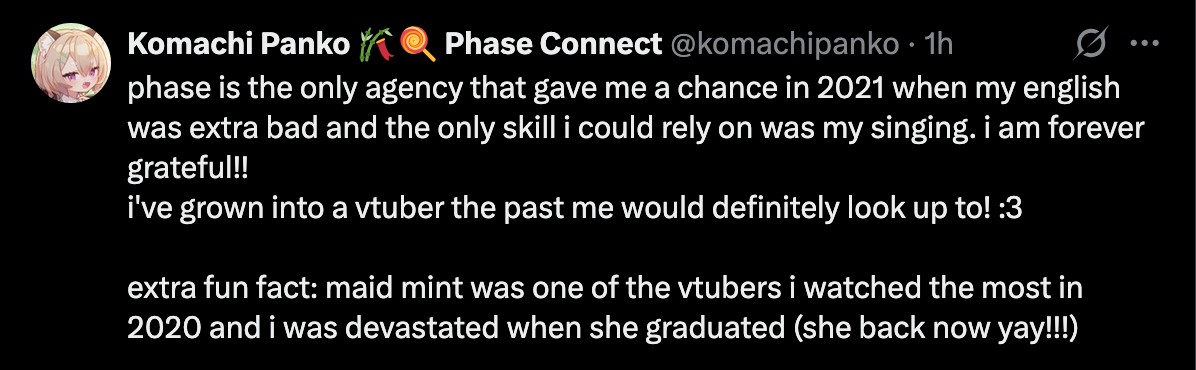Click the line starting 'phase is the only agency'

coord(623,88)
